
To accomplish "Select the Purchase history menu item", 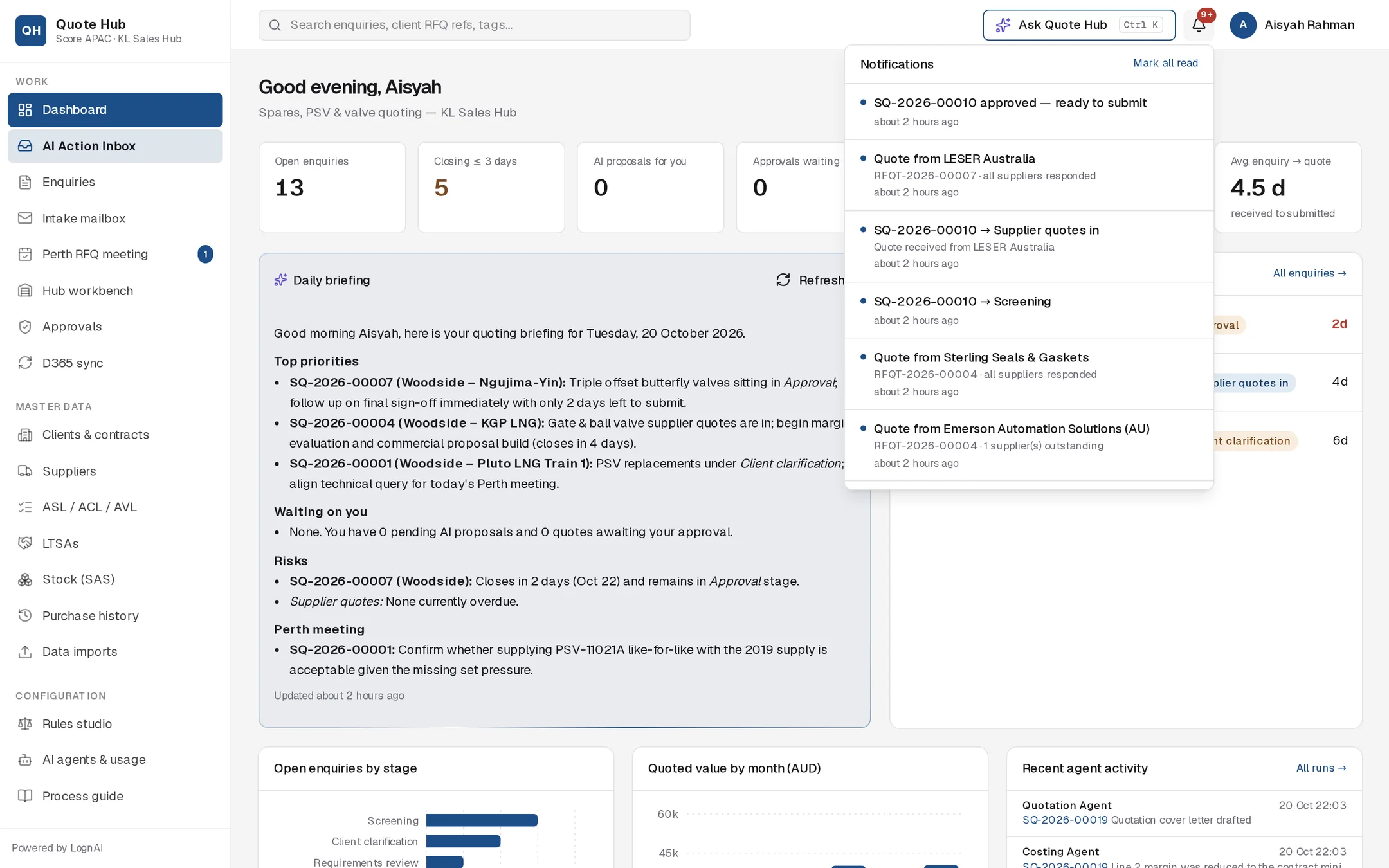I will coord(115,616).
